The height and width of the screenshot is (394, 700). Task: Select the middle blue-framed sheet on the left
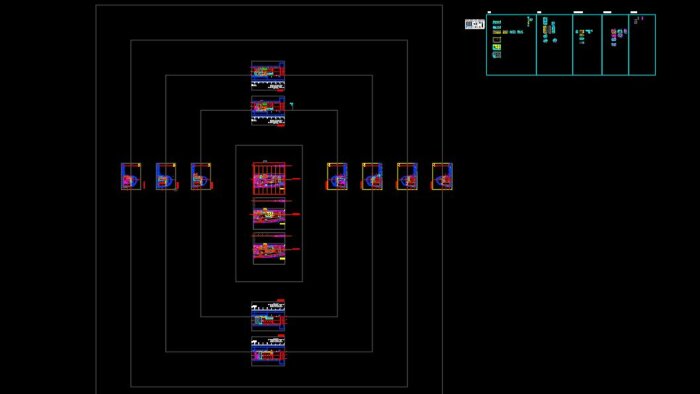(x=166, y=176)
